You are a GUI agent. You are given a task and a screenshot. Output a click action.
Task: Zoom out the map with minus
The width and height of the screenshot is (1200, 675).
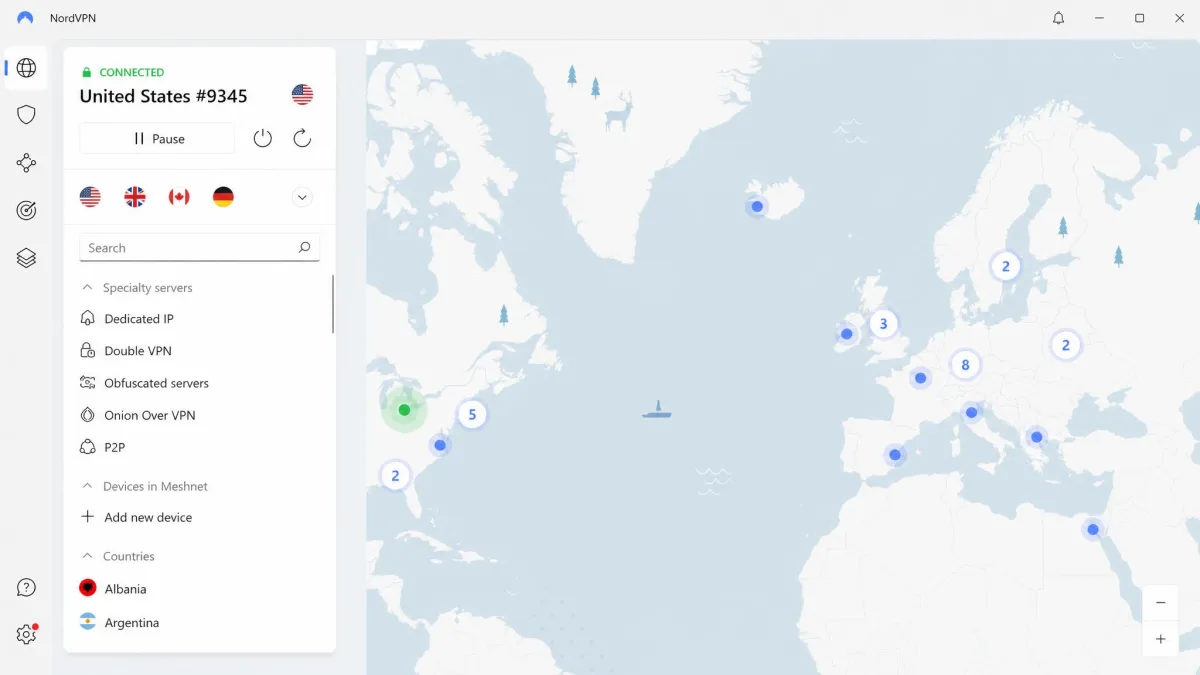coord(1161,603)
